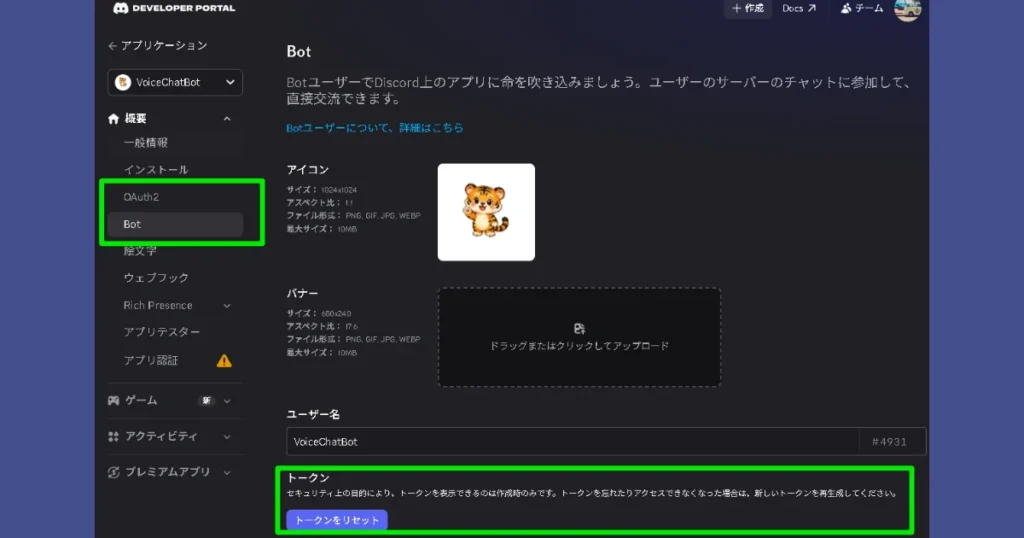Open the チーム page
Image resolution: width=1024 pixels, height=538 pixels.
click(862, 8)
